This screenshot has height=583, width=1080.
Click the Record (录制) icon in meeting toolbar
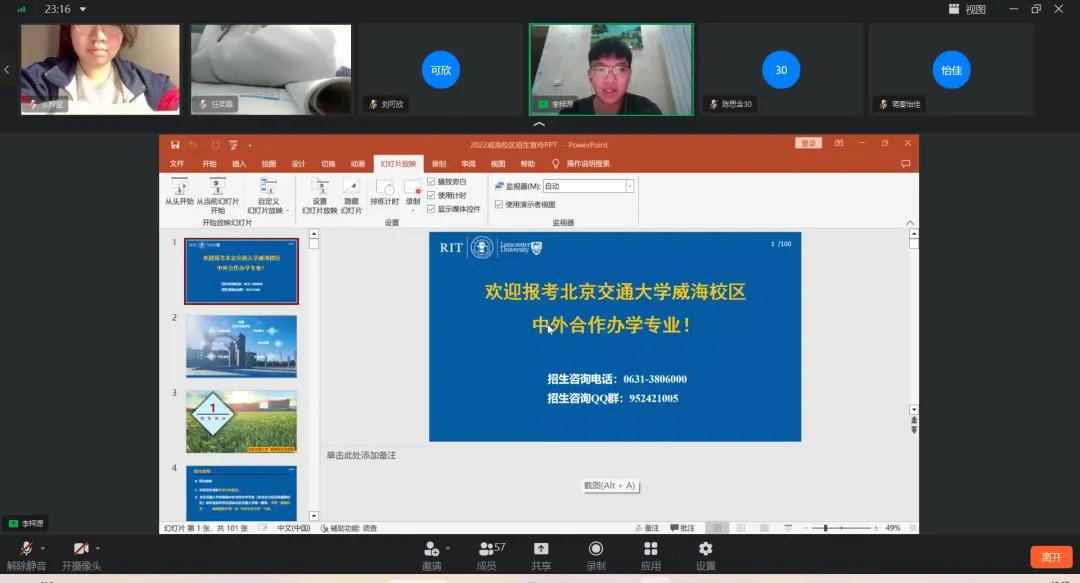coord(596,551)
